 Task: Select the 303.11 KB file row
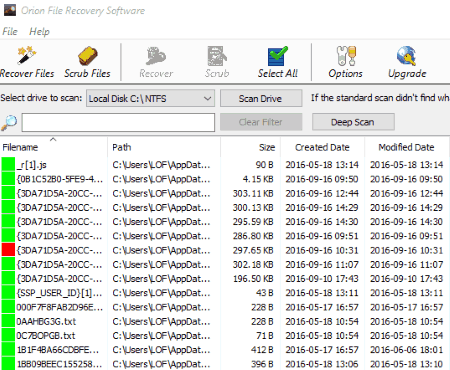225,193
